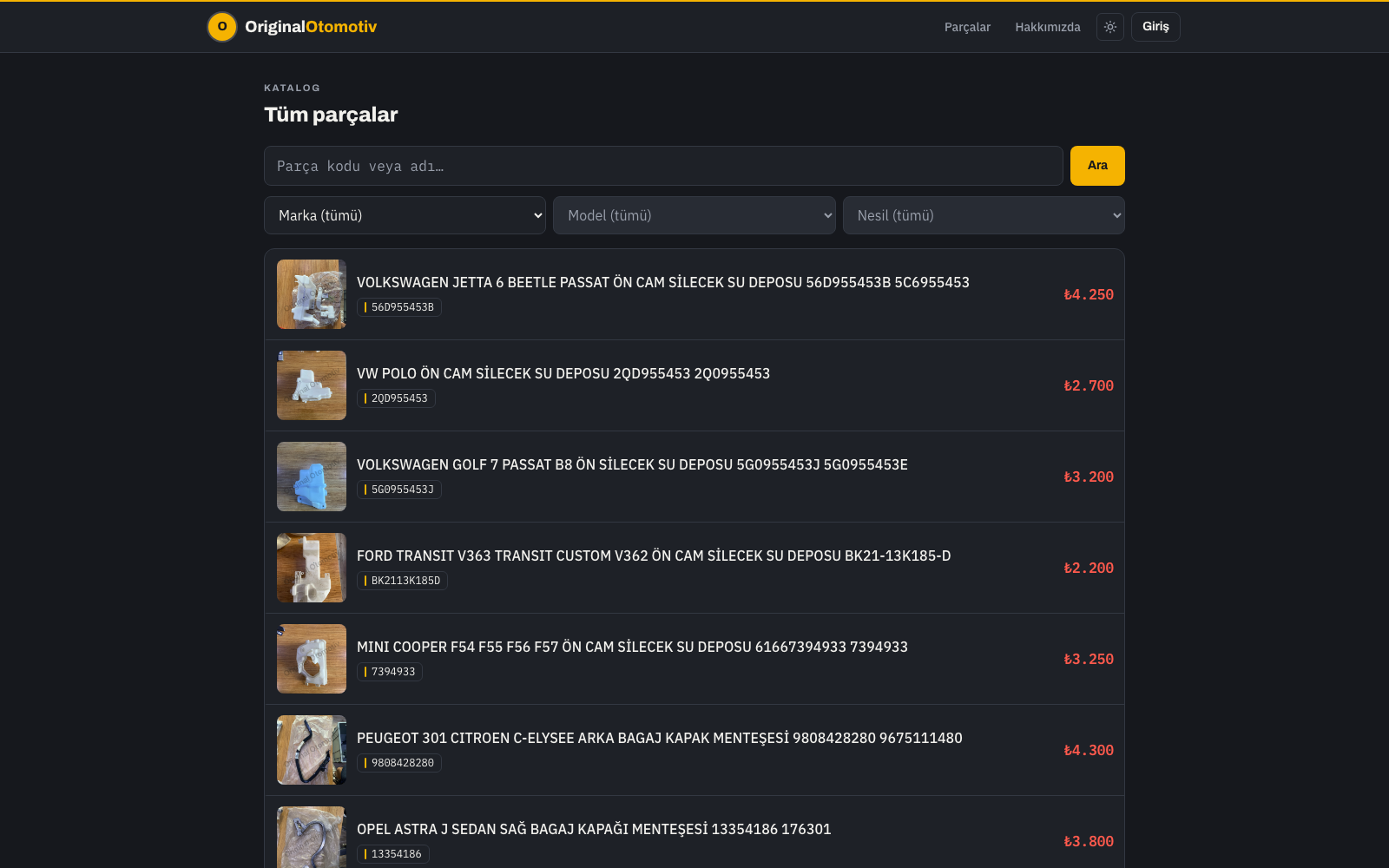
Task: Expand the Nesil (tümü) dropdown
Action: click(984, 215)
